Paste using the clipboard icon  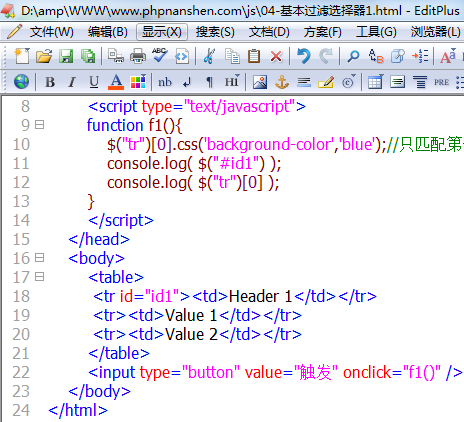pyautogui.click(x=254, y=56)
